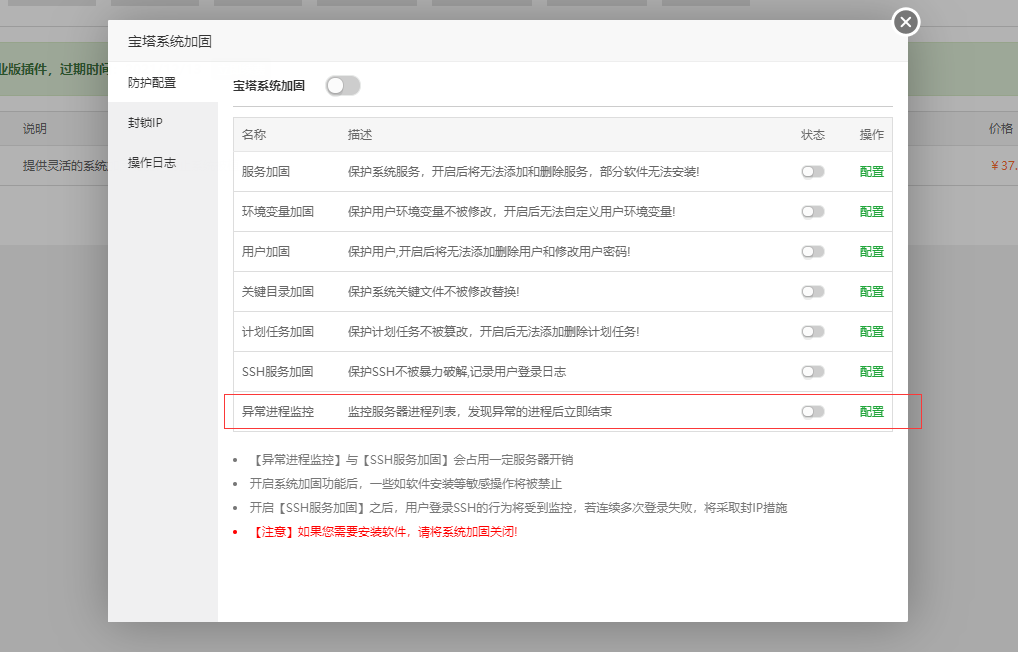This screenshot has width=1018, height=652.
Task: Open 配置 for 环境变量加固
Action: pyautogui.click(x=871, y=212)
